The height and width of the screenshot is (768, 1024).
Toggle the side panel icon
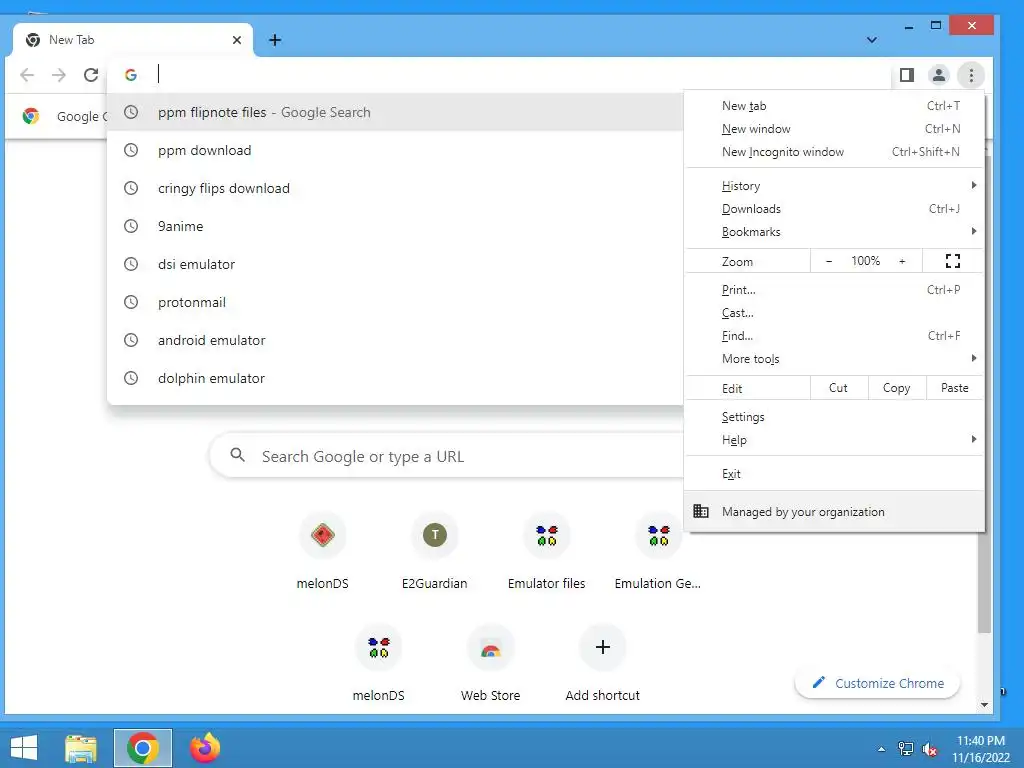tap(906, 75)
